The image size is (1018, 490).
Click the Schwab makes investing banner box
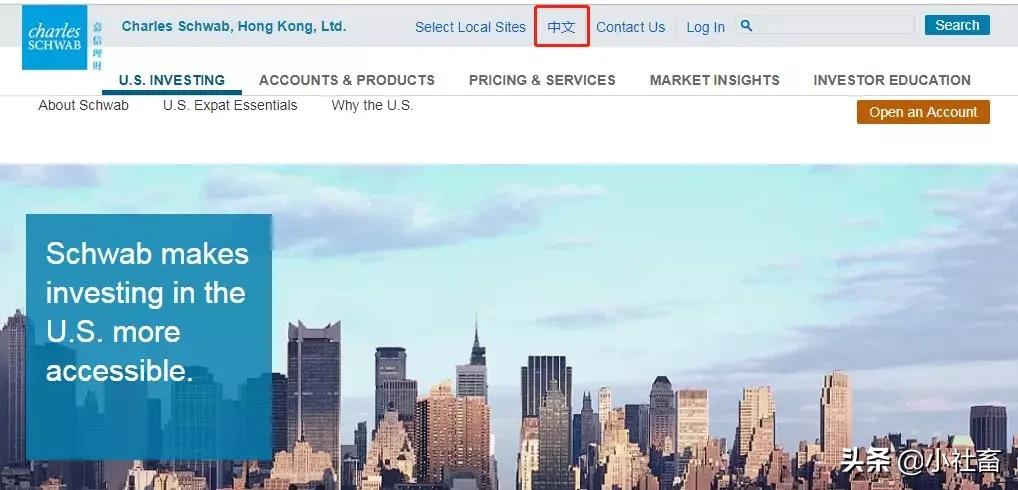pos(149,337)
